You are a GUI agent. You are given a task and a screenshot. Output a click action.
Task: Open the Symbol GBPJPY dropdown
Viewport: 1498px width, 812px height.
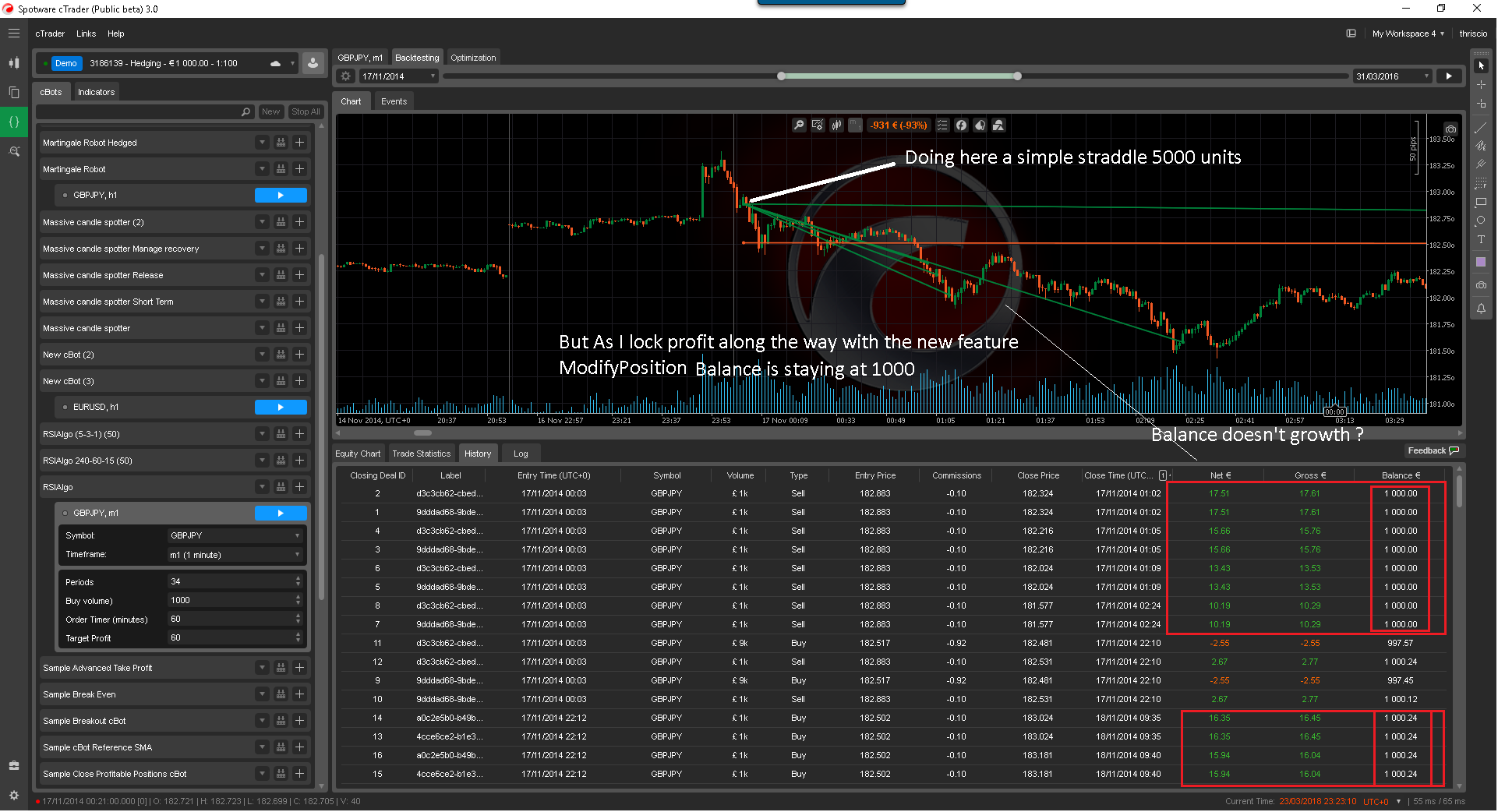(236, 536)
